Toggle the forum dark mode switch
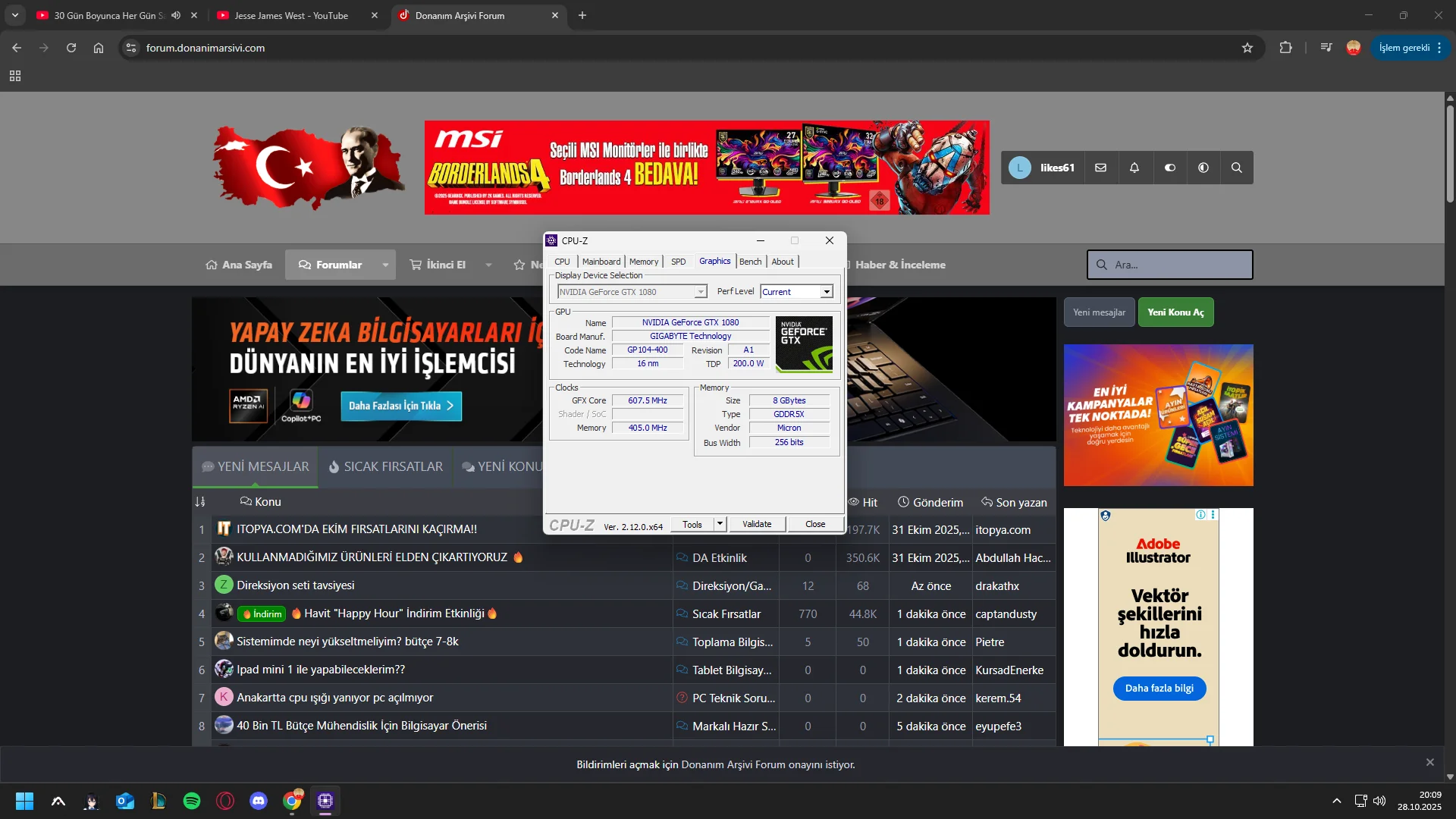The width and height of the screenshot is (1456, 819). click(1169, 168)
